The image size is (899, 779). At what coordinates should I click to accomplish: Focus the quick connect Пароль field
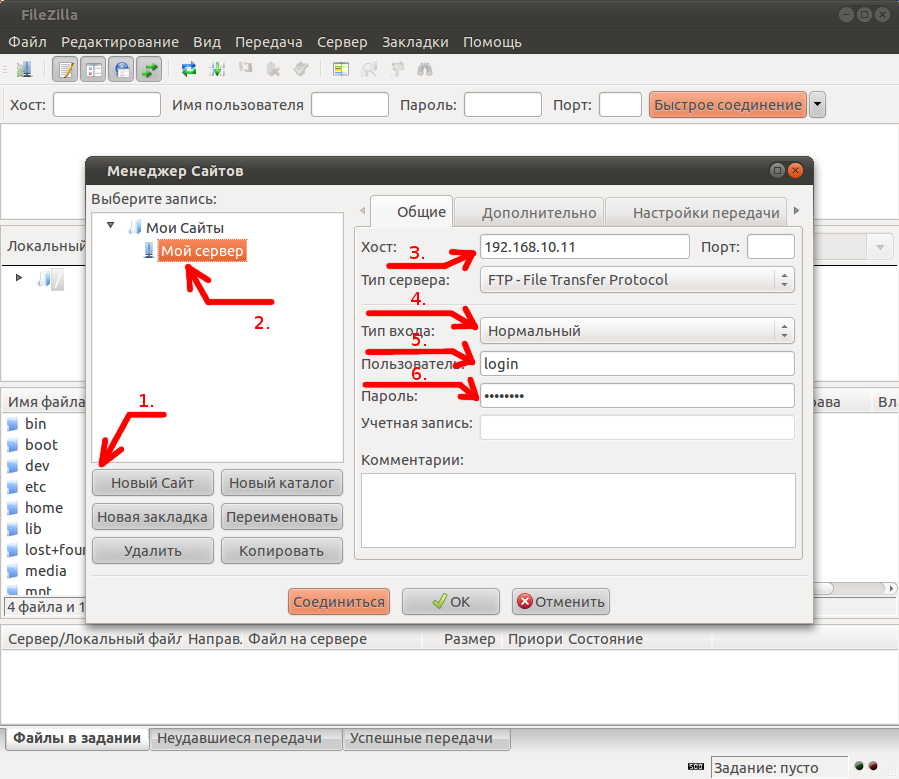[x=503, y=105]
